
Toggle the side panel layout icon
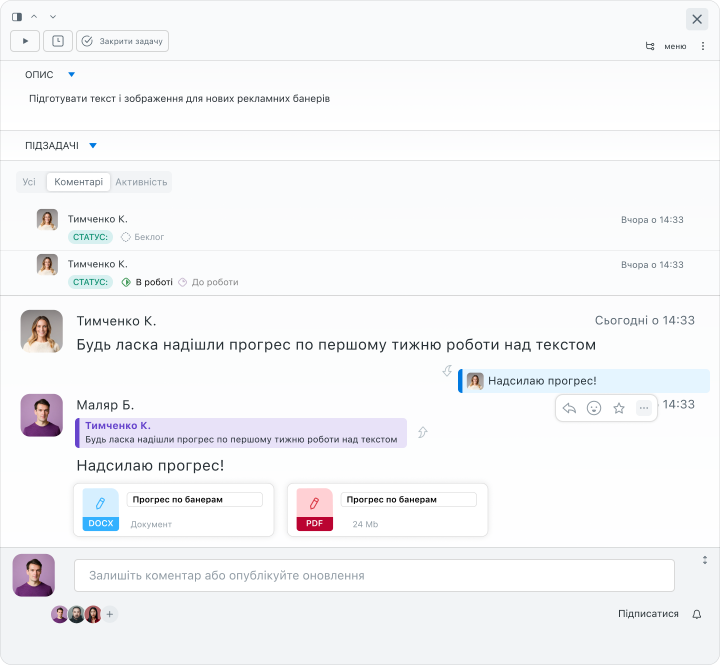click(17, 17)
